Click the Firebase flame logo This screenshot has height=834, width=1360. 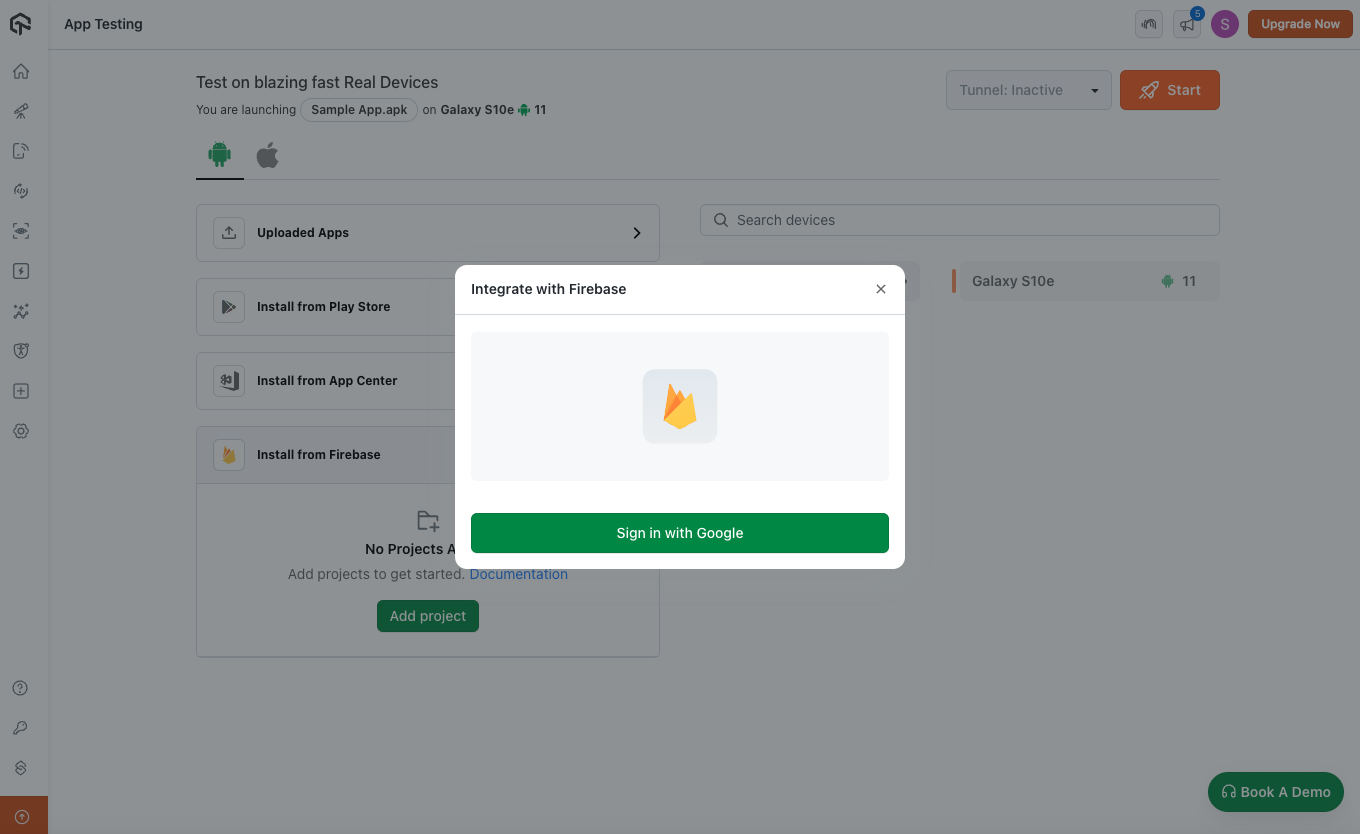(x=680, y=407)
